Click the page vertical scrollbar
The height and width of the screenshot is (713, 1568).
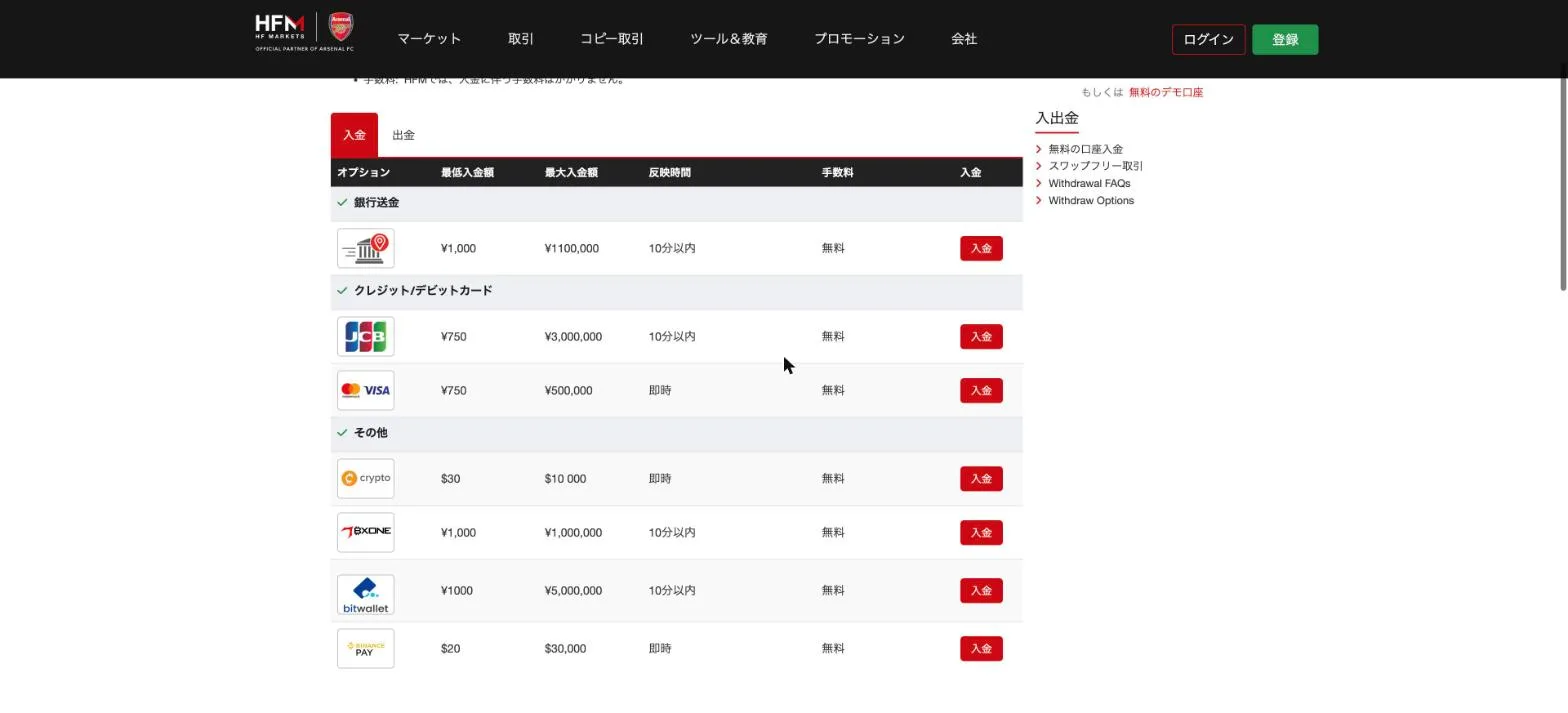pyautogui.click(x=1562, y=178)
